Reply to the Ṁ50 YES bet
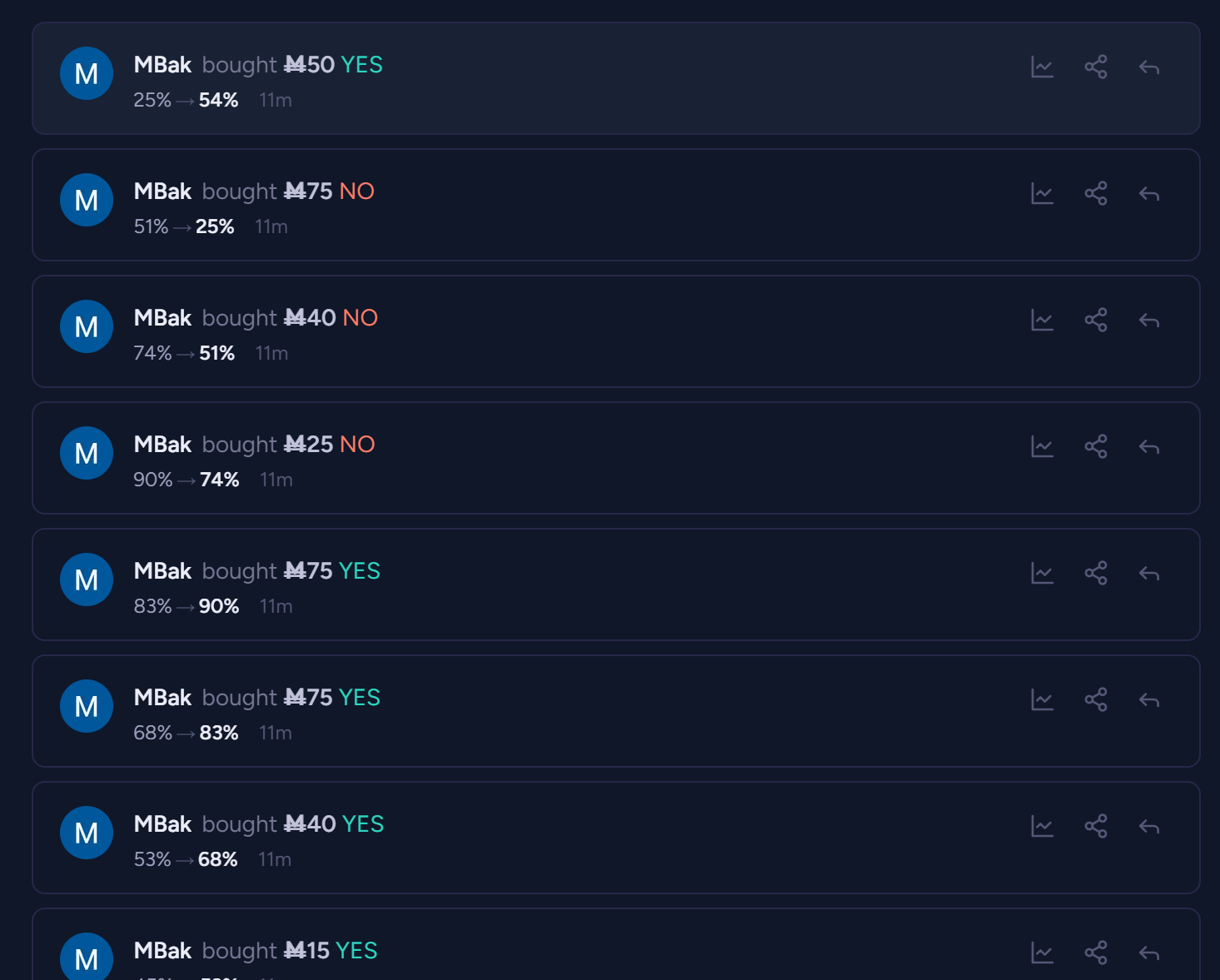 tap(1149, 67)
